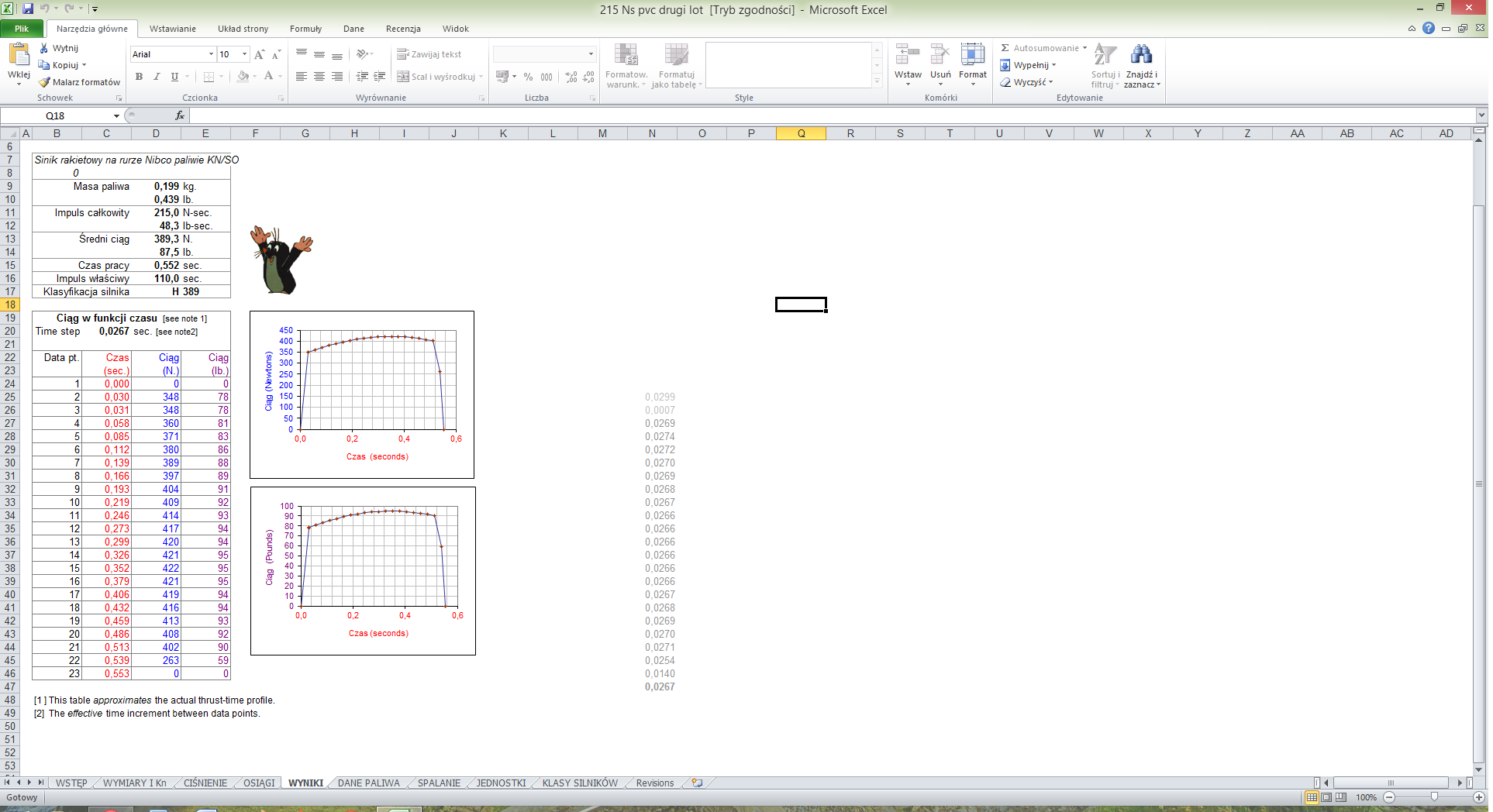Click the zoom slider handle in status bar
Screen dimensions: 1493x812
click(1434, 797)
